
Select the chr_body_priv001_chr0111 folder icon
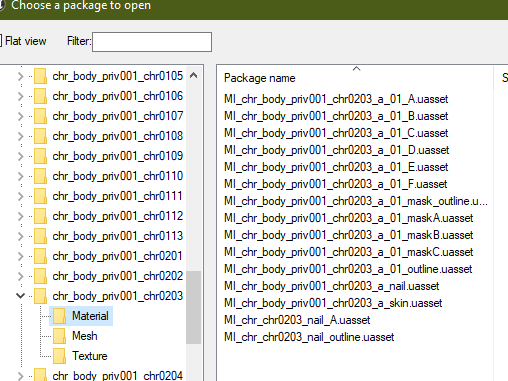point(40,196)
